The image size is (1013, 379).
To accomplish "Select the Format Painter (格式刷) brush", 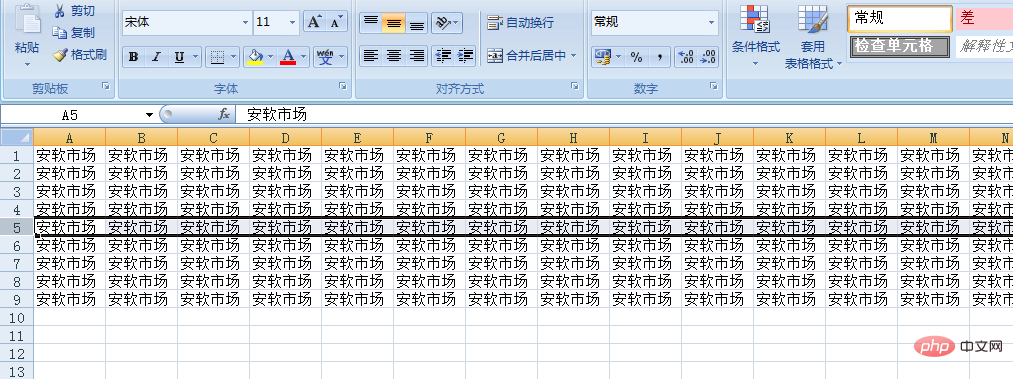I will 60,55.
